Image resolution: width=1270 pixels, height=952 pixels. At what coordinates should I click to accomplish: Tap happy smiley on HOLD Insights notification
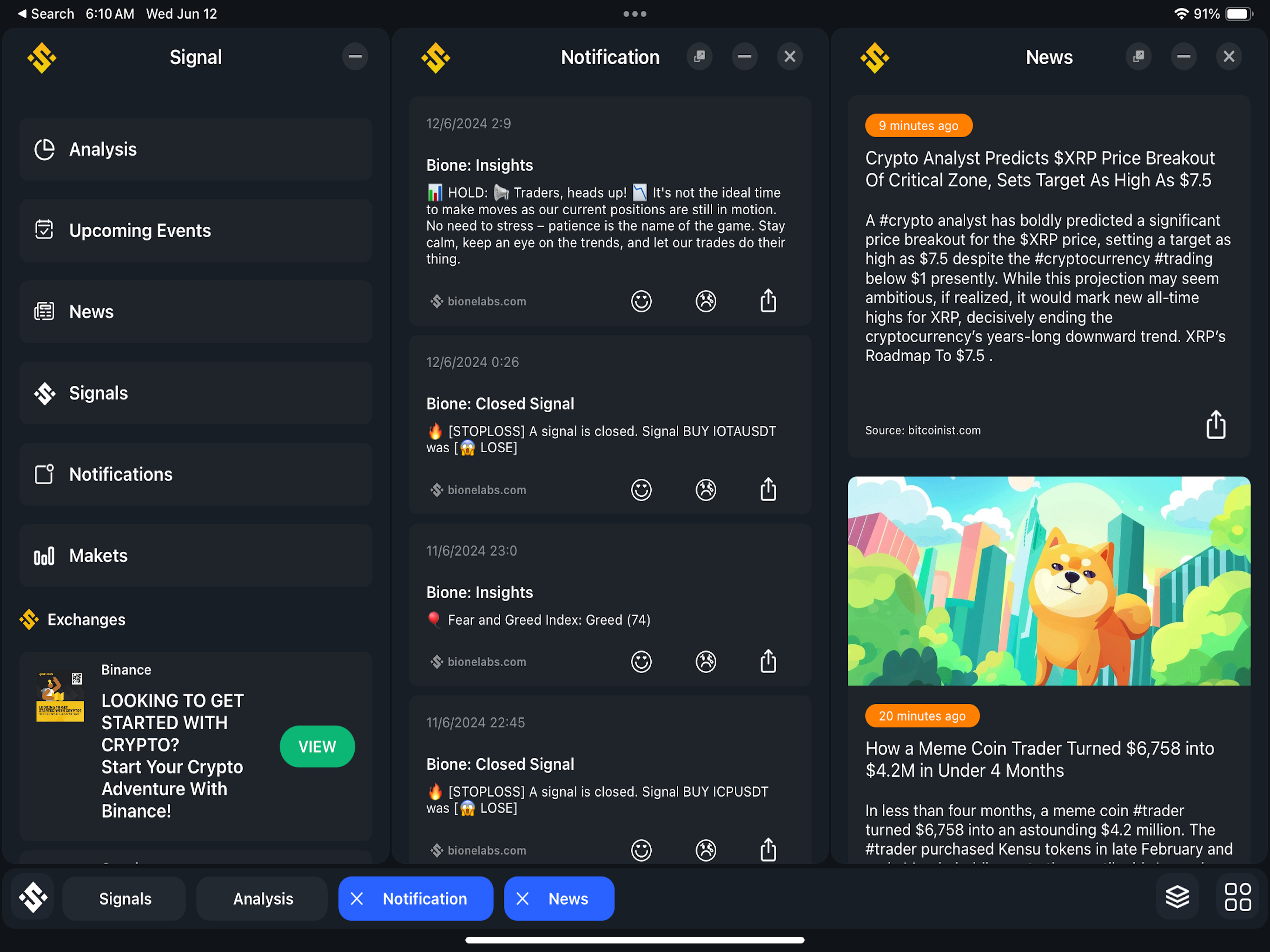[641, 301]
